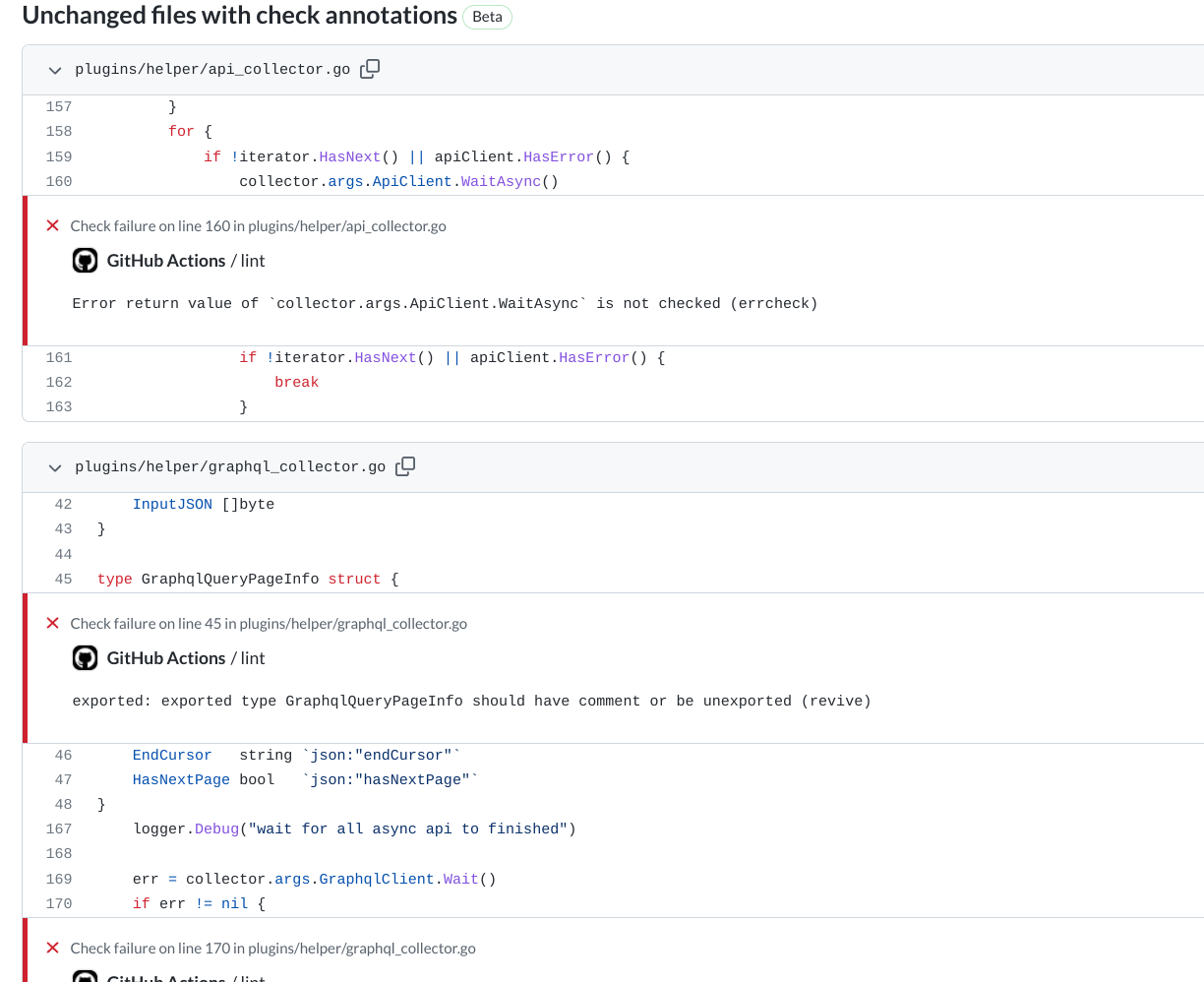Screen dimensions: 1204x982
Task: Select line number 157
Action: point(59,106)
